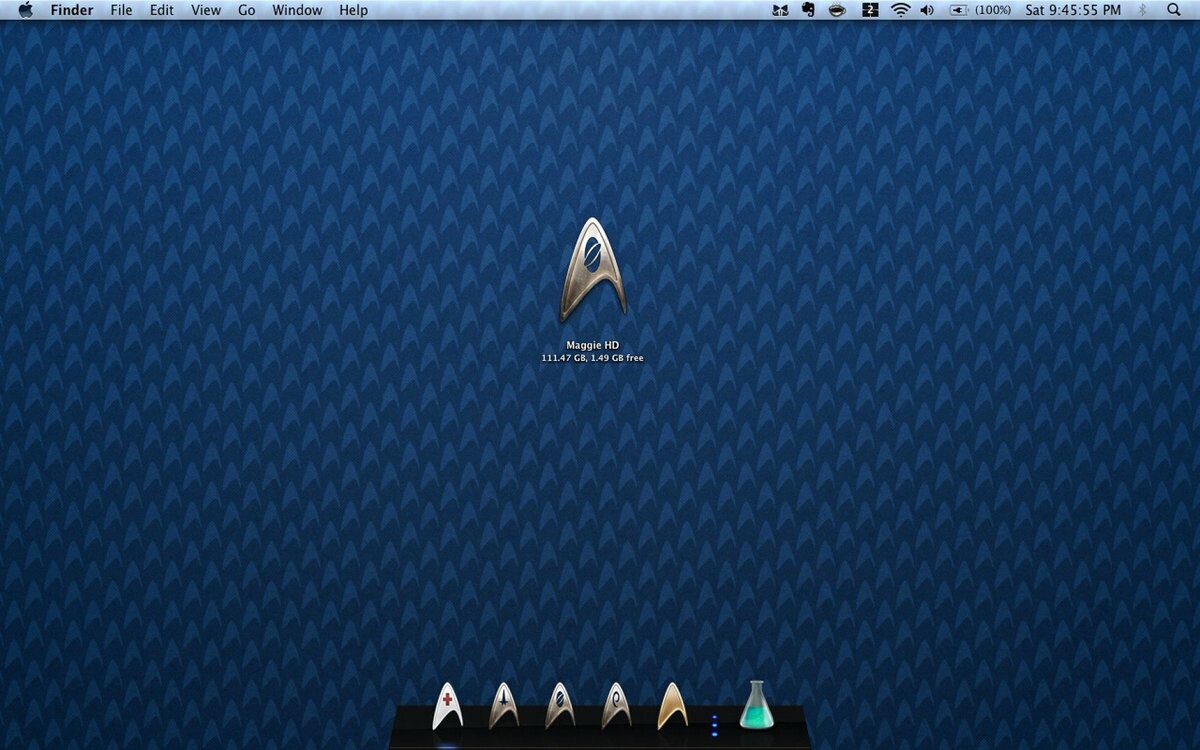Open the silver spiral-emblem badge in Dock
Viewport: 1200px width, 750px height.
[x=616, y=706]
